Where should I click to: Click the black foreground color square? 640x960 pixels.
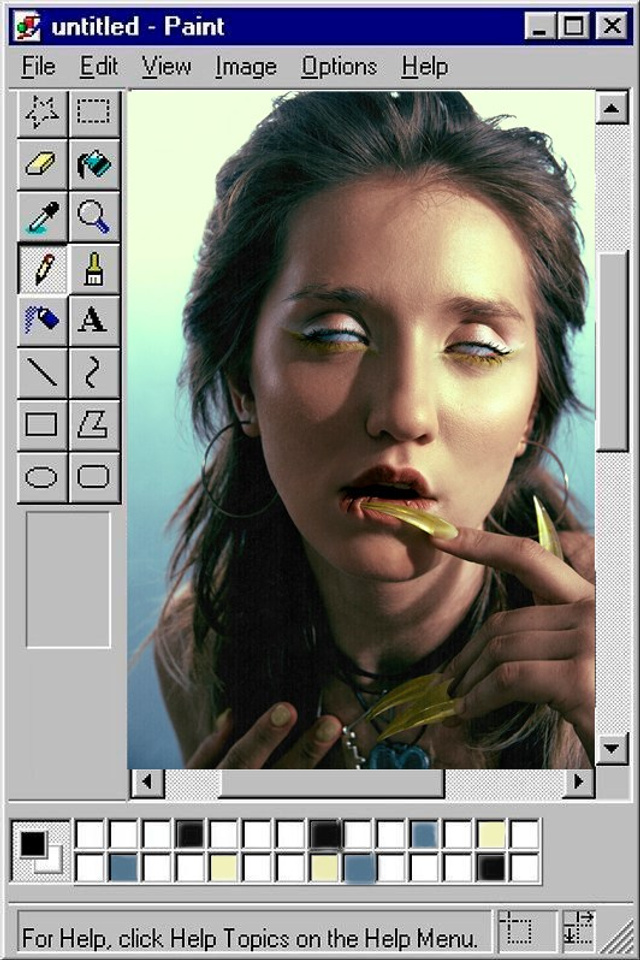coord(33,844)
